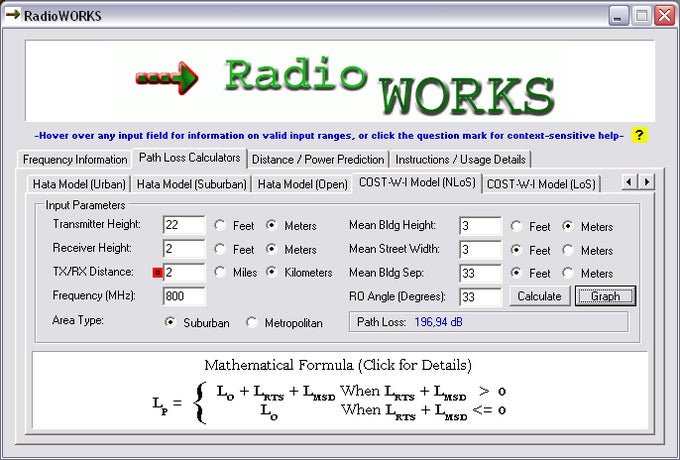The image size is (680, 460).
Task: Select the Hata Model (Urban) tab
Action: [x=79, y=184]
